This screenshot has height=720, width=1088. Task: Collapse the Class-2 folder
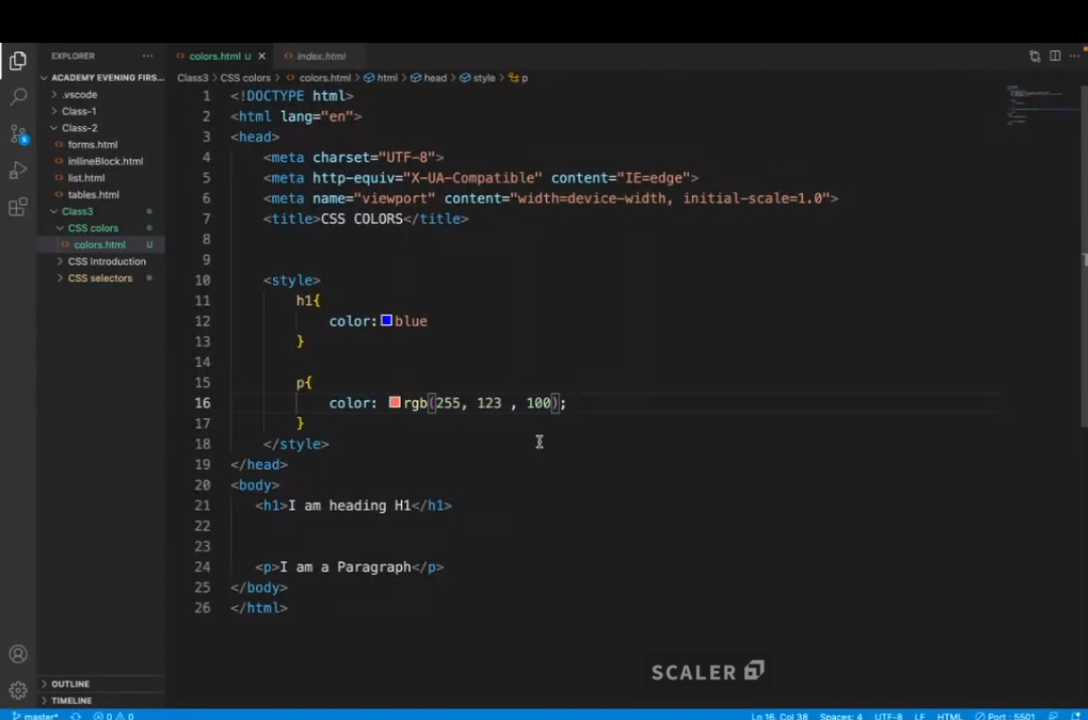coord(78,128)
